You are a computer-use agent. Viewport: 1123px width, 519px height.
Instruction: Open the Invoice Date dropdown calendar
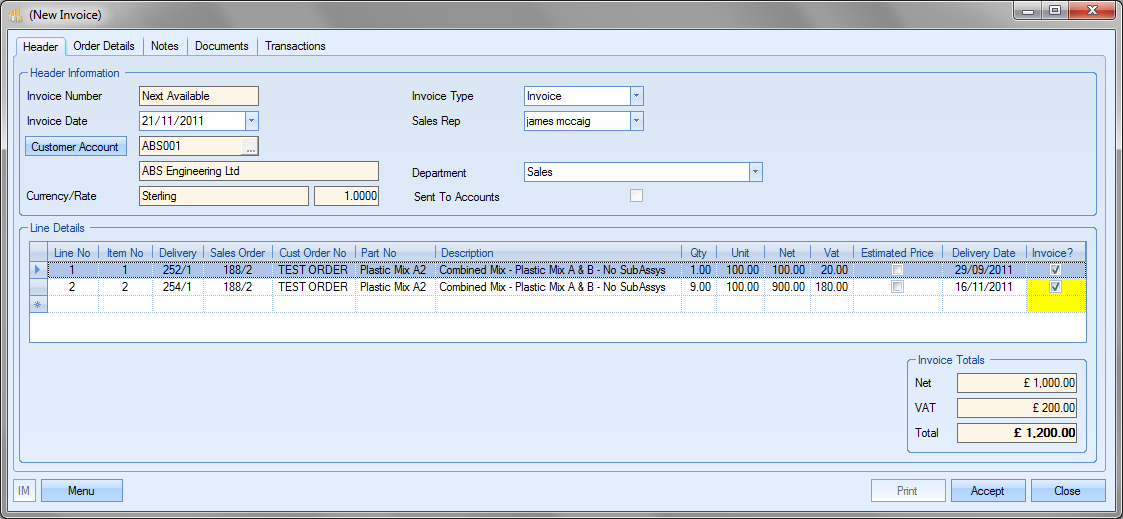click(x=251, y=121)
